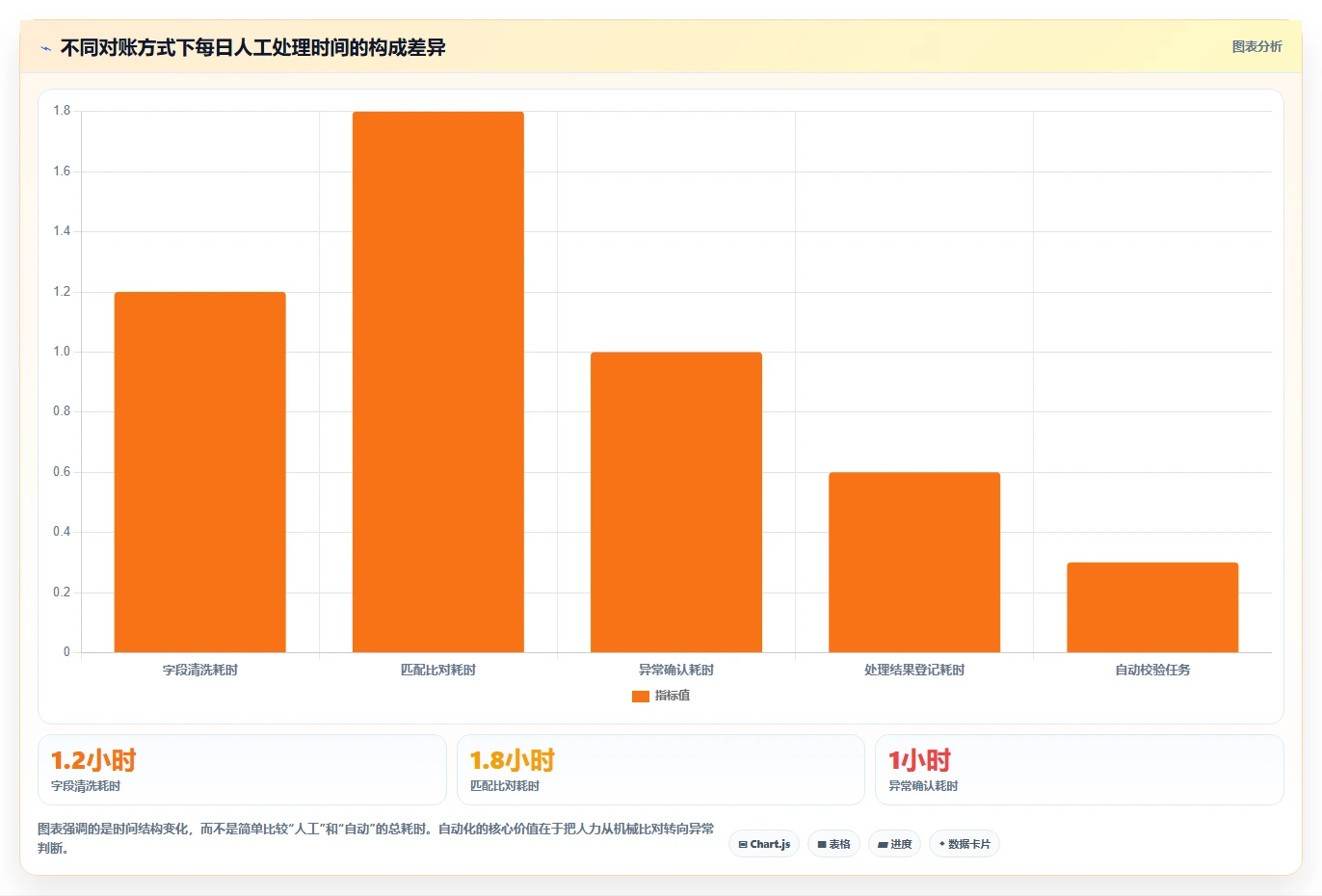This screenshot has height=896, width=1322.
Task: Click the 匹配比对耗时 x-axis label
Action: click(x=438, y=670)
